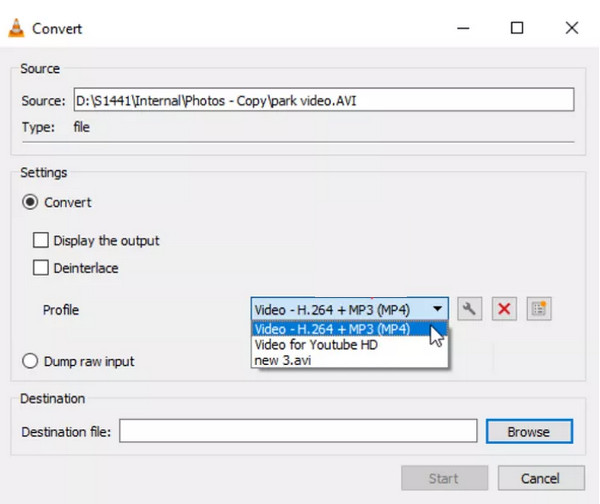Create a new profile icon button
This screenshot has width=600, height=504.
pyautogui.click(x=539, y=309)
